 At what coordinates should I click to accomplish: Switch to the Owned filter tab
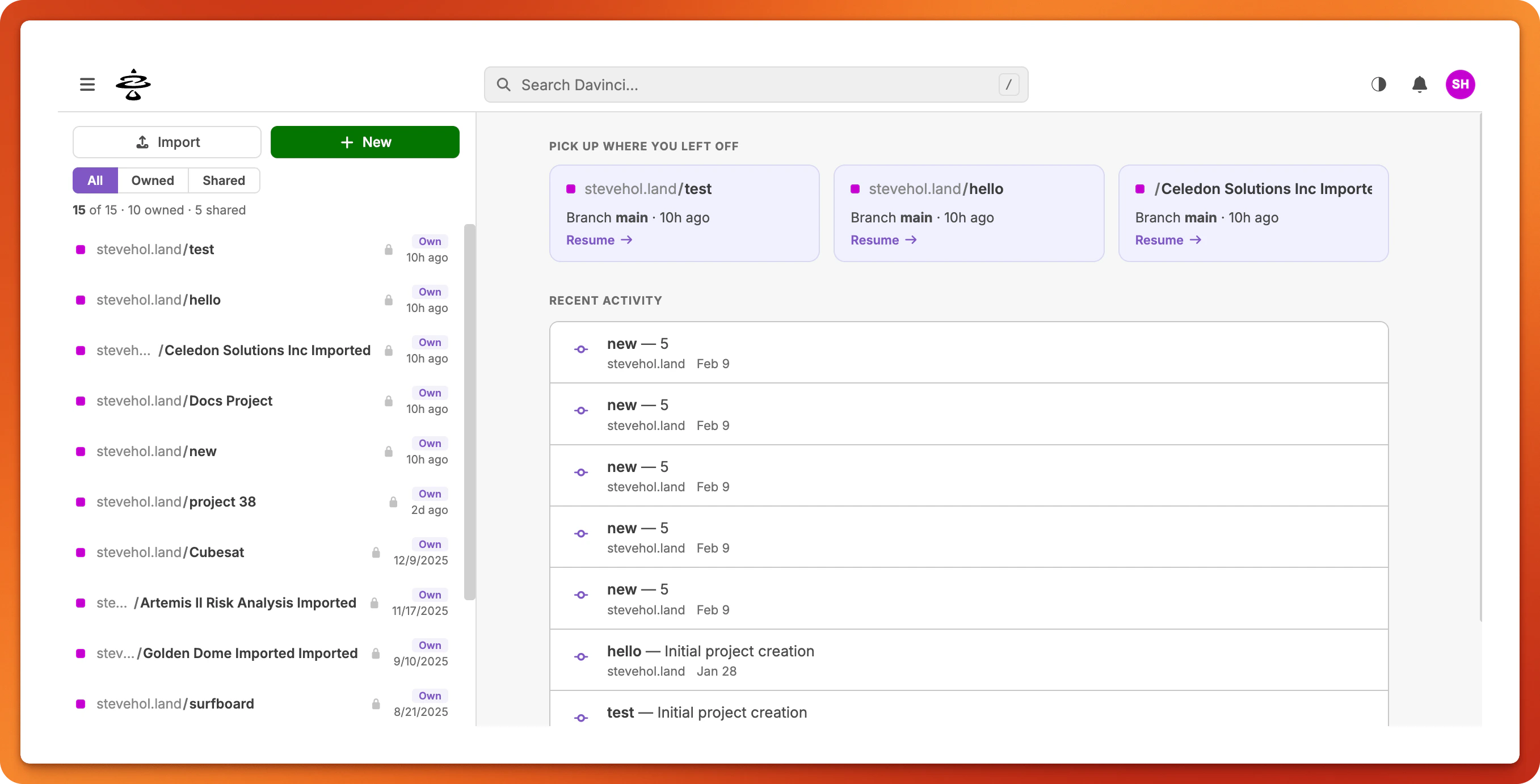[x=153, y=180]
